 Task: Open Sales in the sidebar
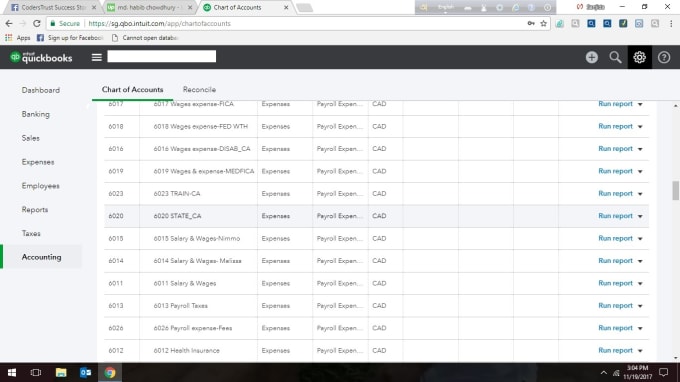30,138
